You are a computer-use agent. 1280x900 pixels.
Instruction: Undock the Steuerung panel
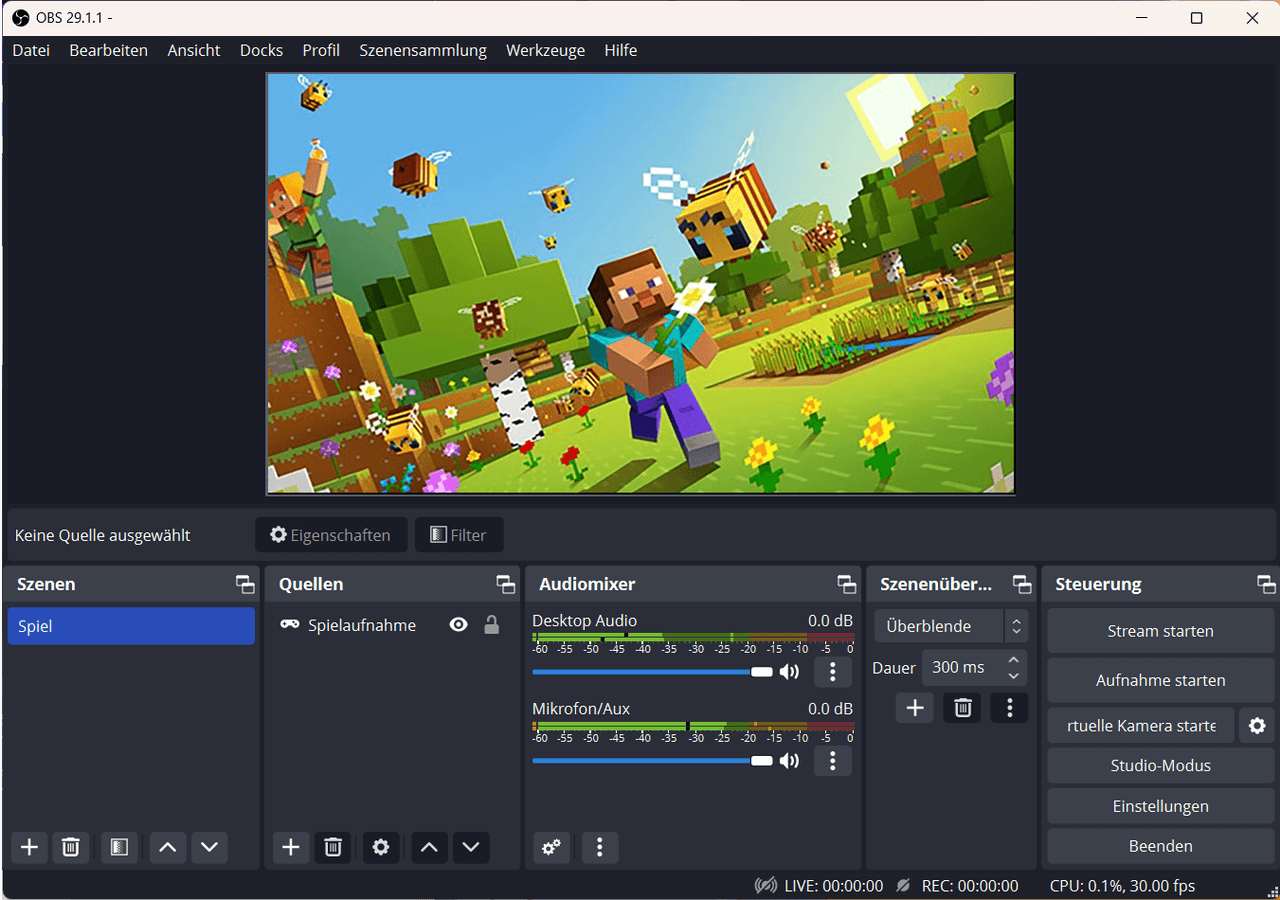(x=1267, y=584)
